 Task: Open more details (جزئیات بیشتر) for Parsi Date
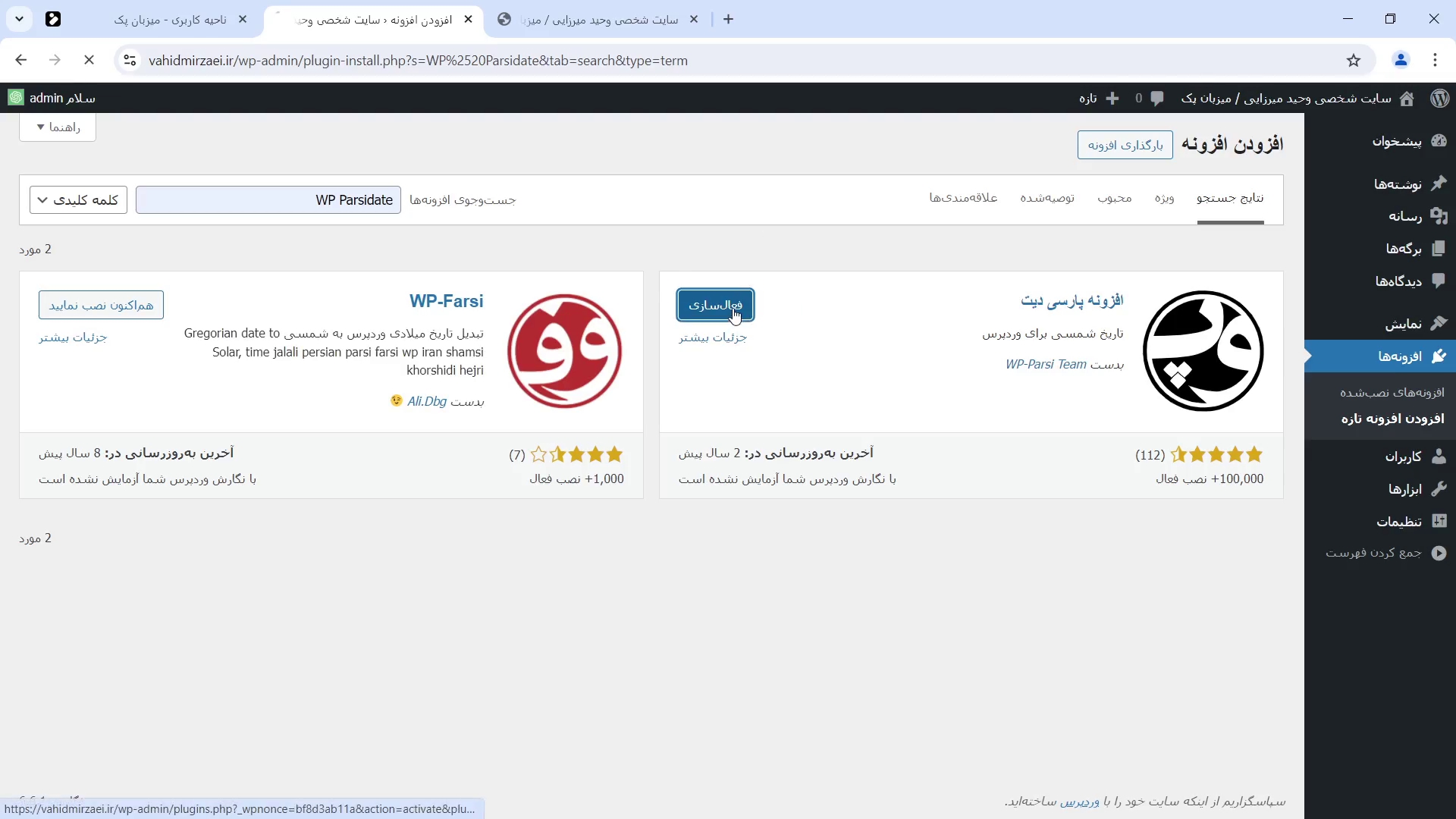713,337
